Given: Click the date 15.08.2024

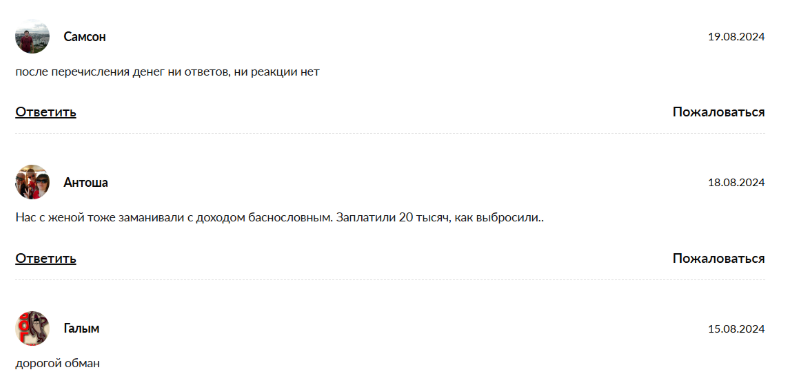Looking at the screenshot, I should (736, 329).
